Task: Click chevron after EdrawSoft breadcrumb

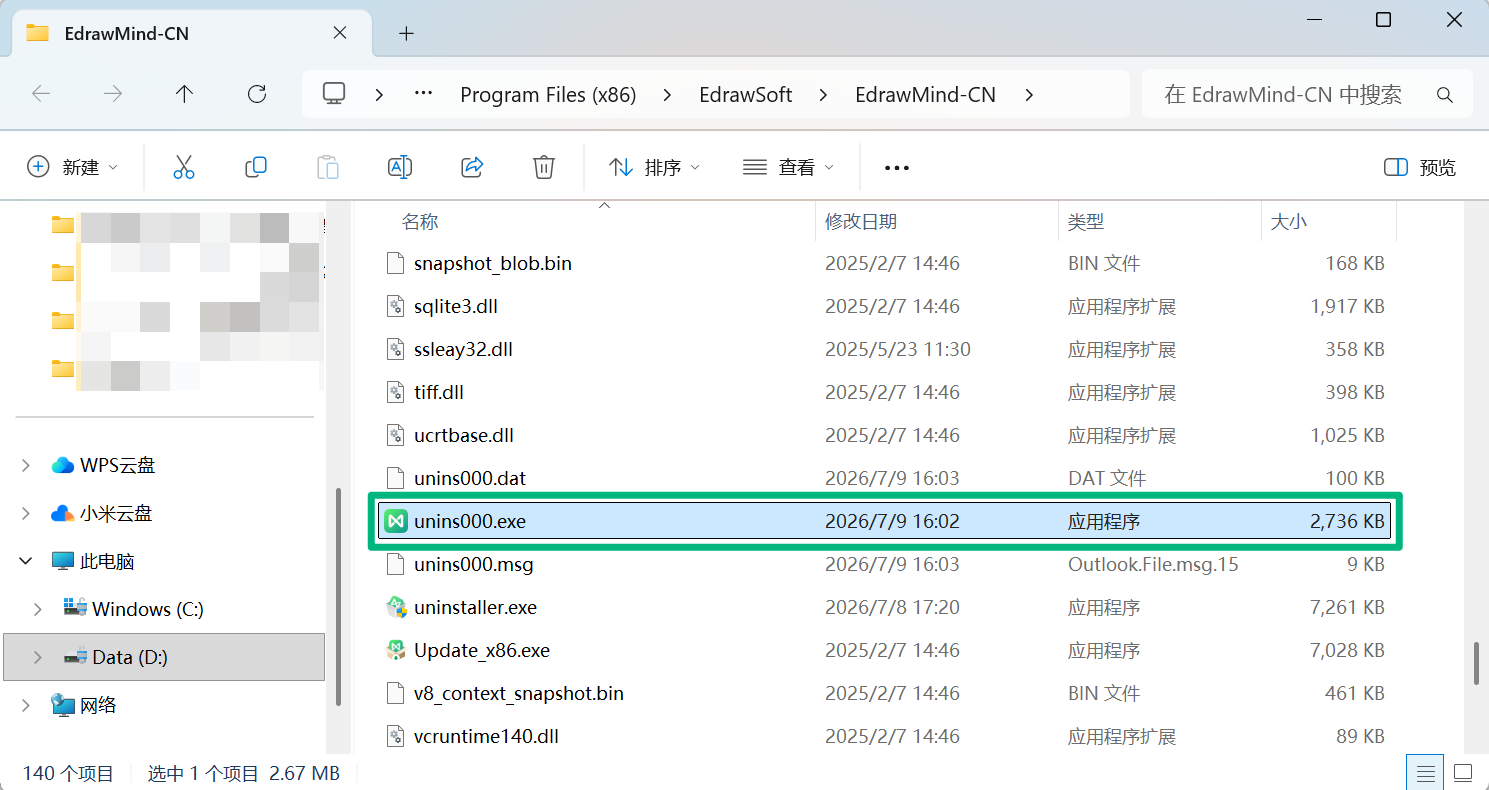Action: click(x=823, y=95)
